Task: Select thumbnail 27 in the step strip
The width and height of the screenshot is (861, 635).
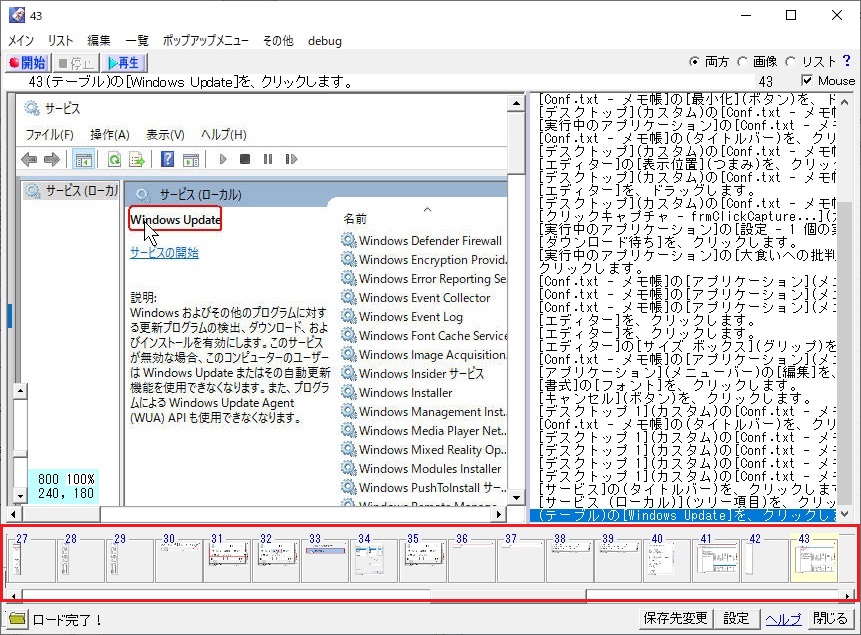Action: point(32,558)
